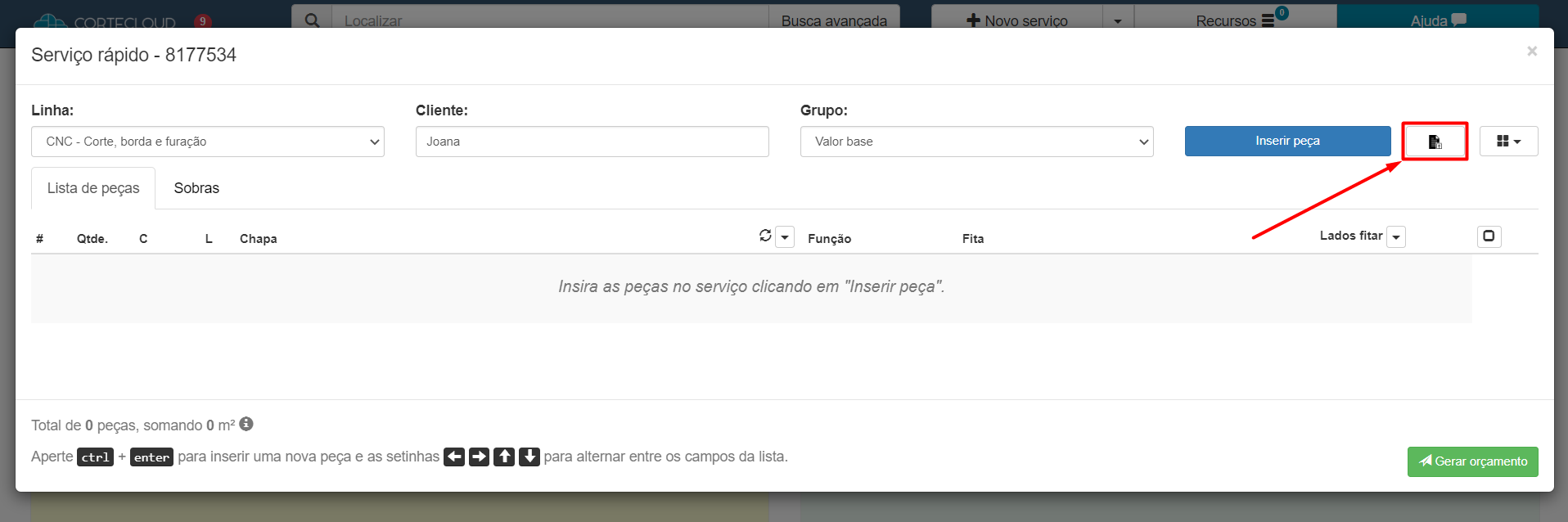The image size is (1568, 522).
Task: Click the Busca avançada button
Action: click(834, 20)
